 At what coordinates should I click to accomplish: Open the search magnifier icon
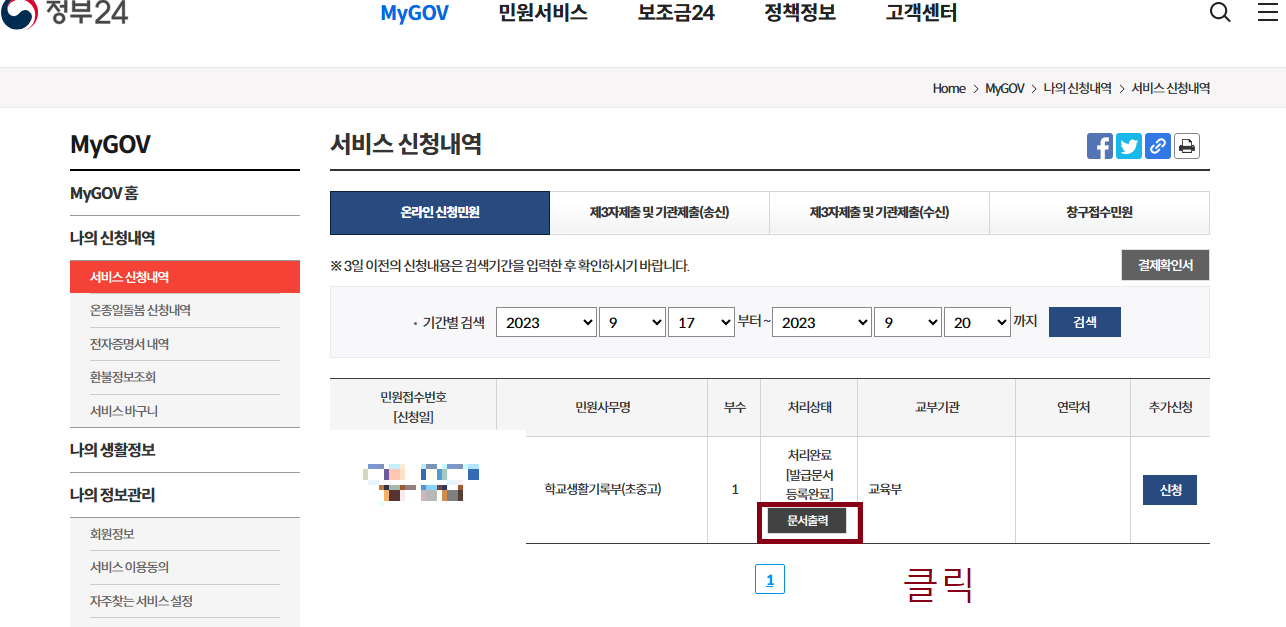tap(1219, 14)
